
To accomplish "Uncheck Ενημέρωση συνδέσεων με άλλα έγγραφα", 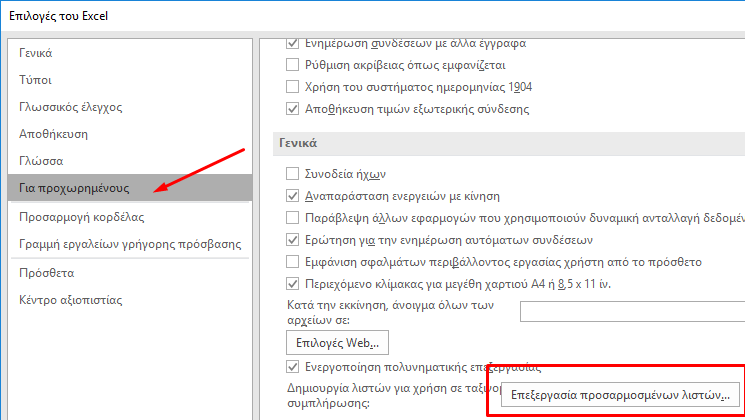I will [293, 43].
